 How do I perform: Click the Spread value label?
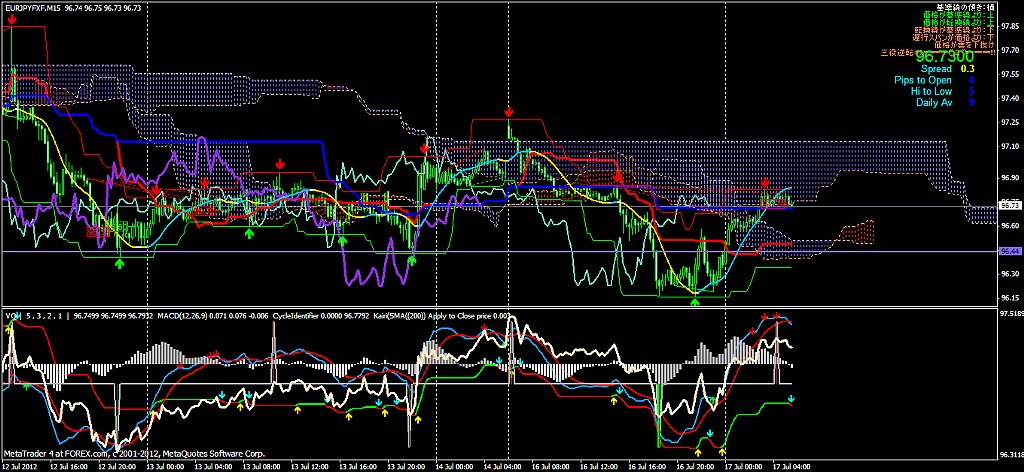coord(936,69)
